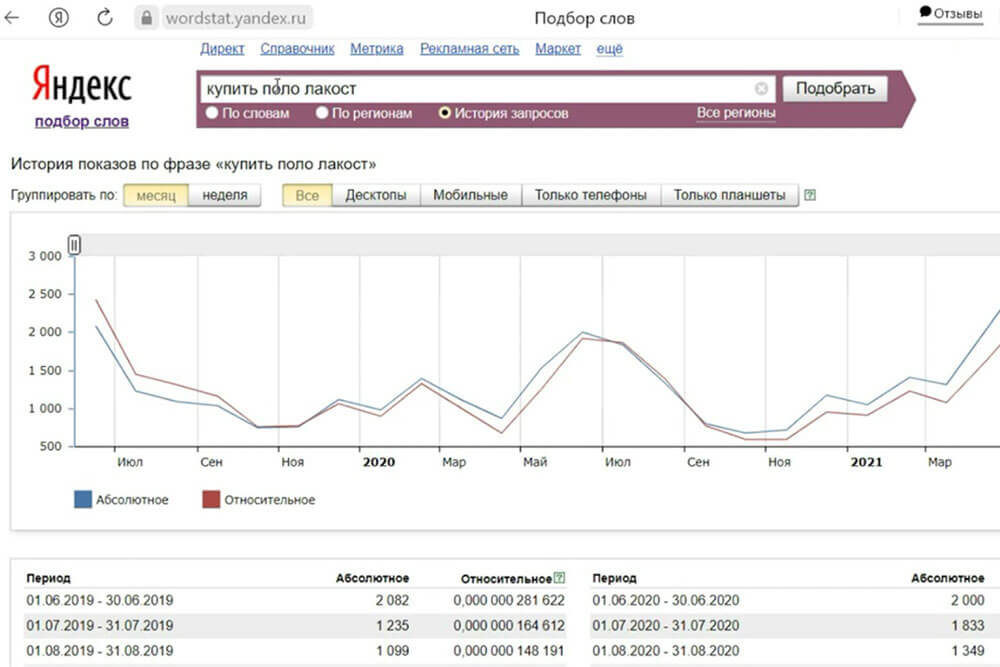1000x667 pixels.
Task: Click help icon beside Относительное column header
Action: [x=559, y=578]
